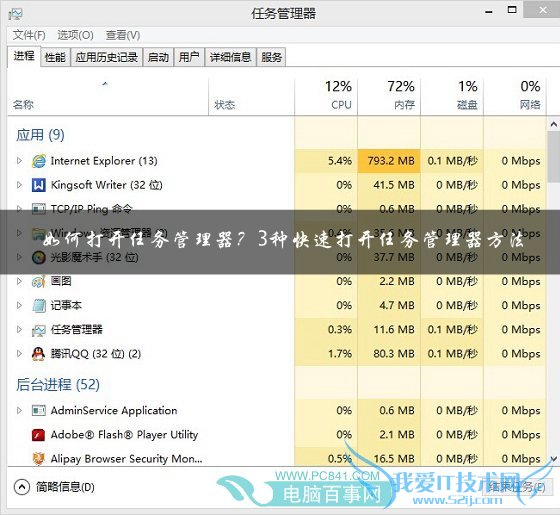Switch to the 服务 tab
Viewport: 560px width, 515px height.
[271, 57]
